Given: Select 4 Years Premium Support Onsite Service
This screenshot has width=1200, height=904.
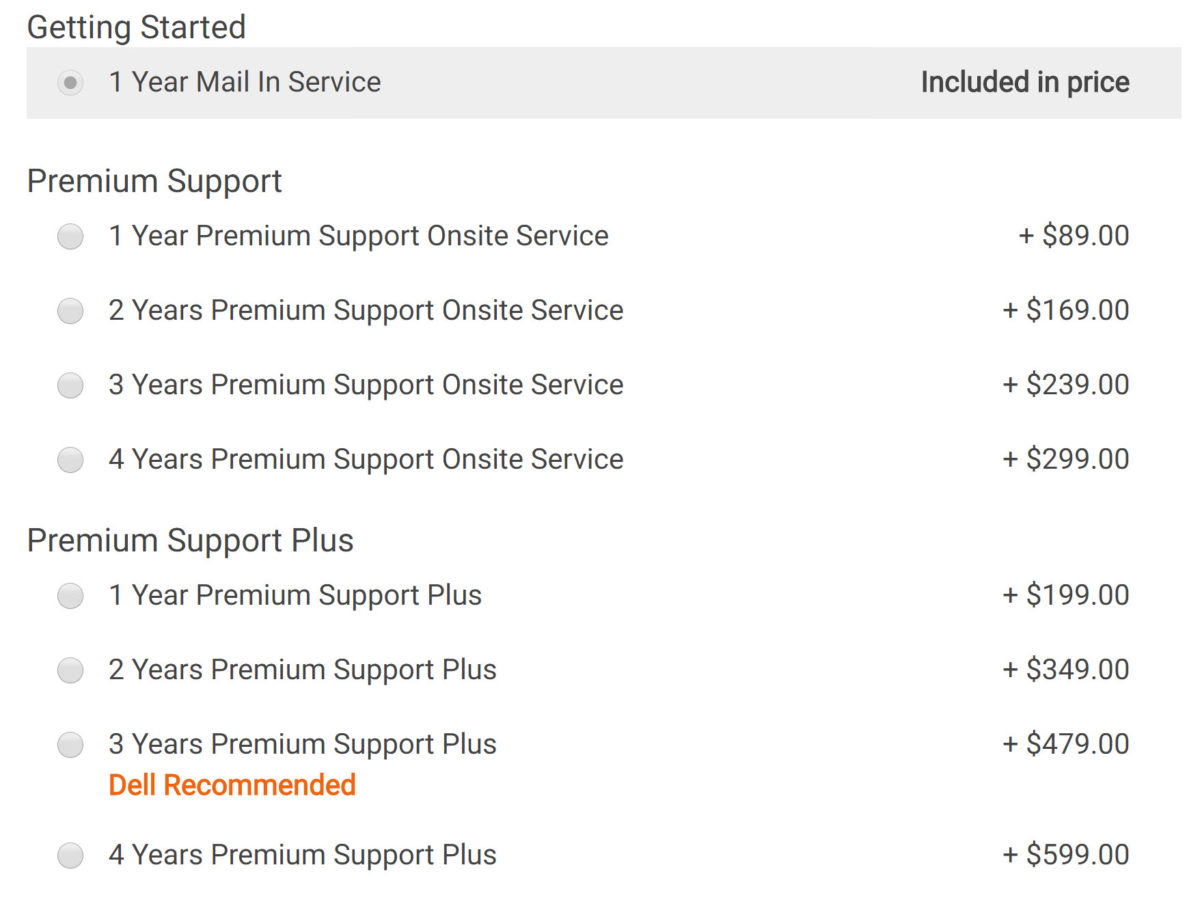Looking at the screenshot, I should 70,459.
